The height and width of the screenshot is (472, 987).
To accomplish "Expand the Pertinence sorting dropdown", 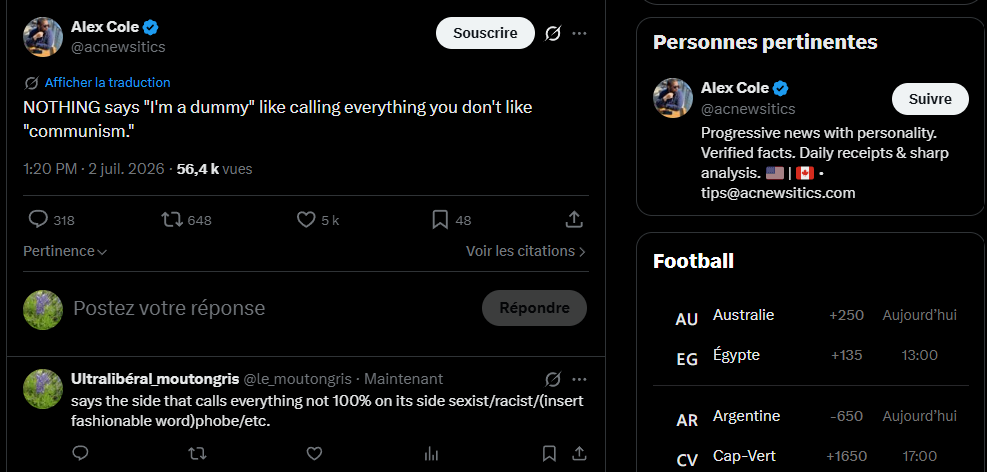I will pyautogui.click(x=65, y=251).
